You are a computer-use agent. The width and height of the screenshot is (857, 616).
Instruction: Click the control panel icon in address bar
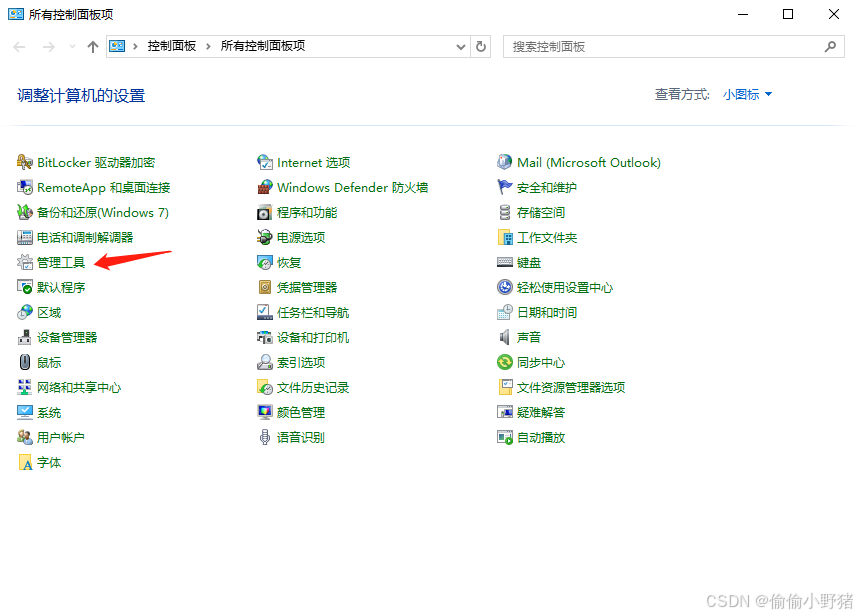[117, 46]
